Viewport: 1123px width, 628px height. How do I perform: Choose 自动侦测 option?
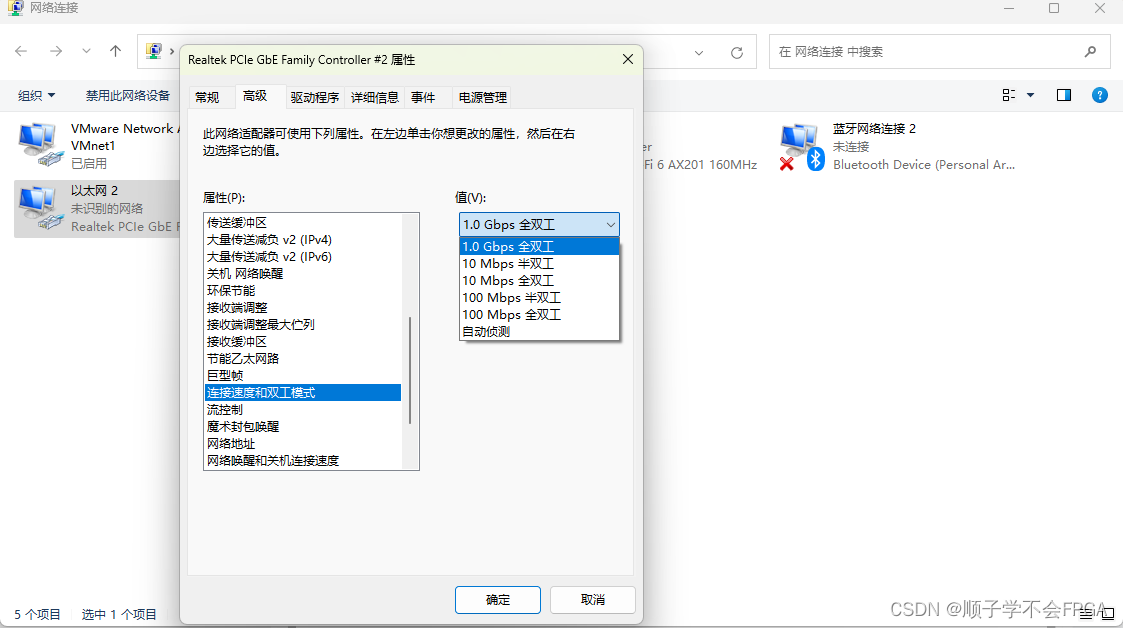tap(539, 332)
